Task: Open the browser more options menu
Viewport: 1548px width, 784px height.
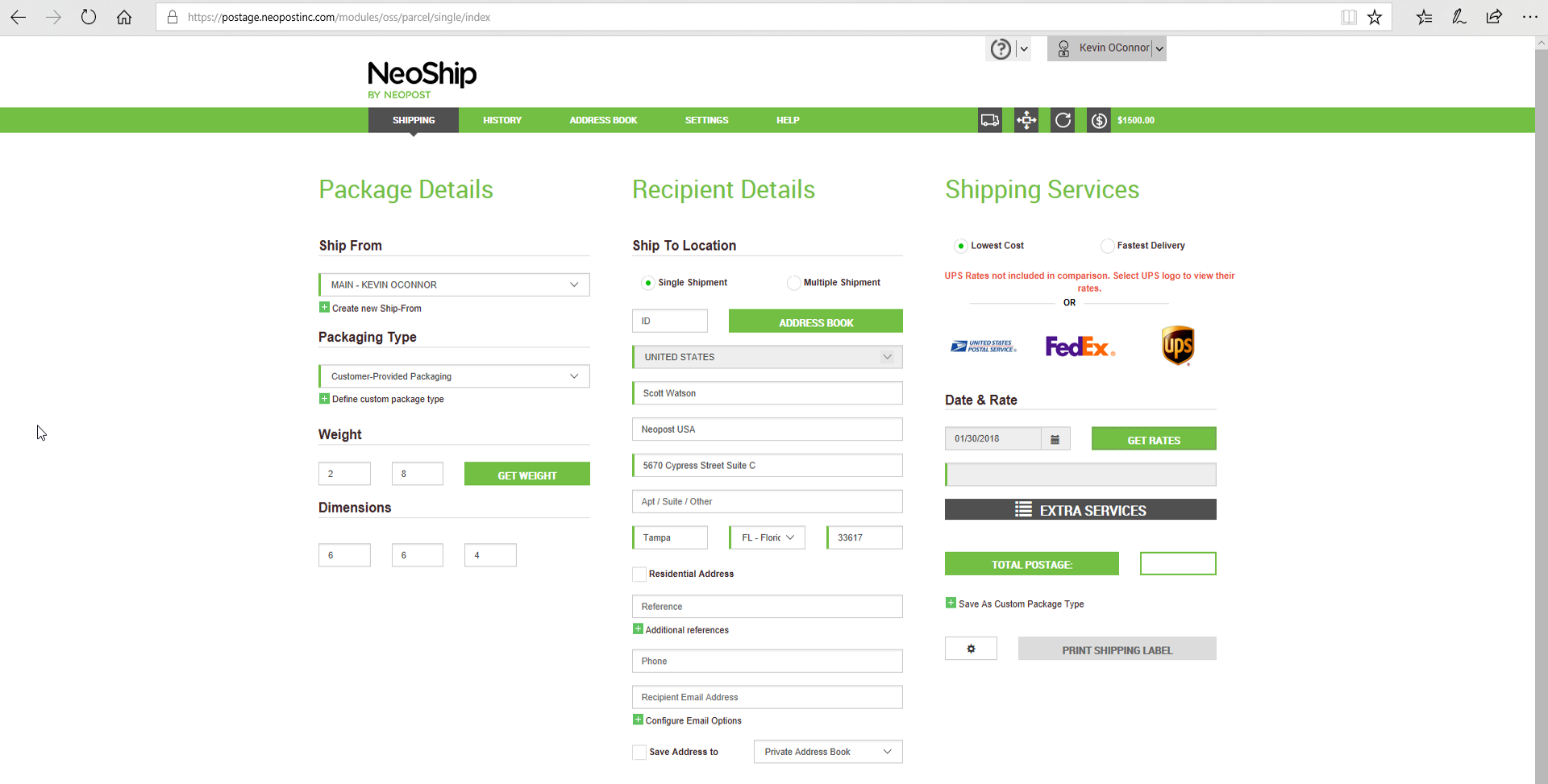Action: tap(1529, 17)
